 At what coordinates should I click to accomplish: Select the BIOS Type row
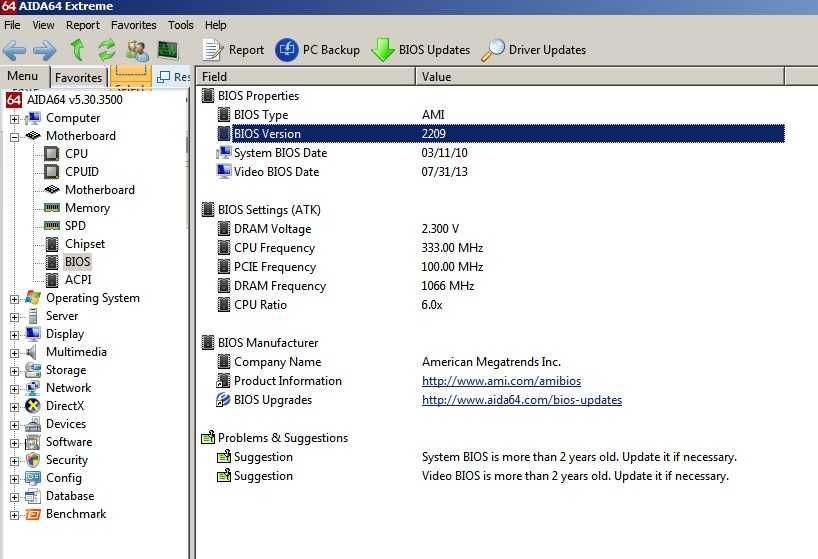click(500, 115)
